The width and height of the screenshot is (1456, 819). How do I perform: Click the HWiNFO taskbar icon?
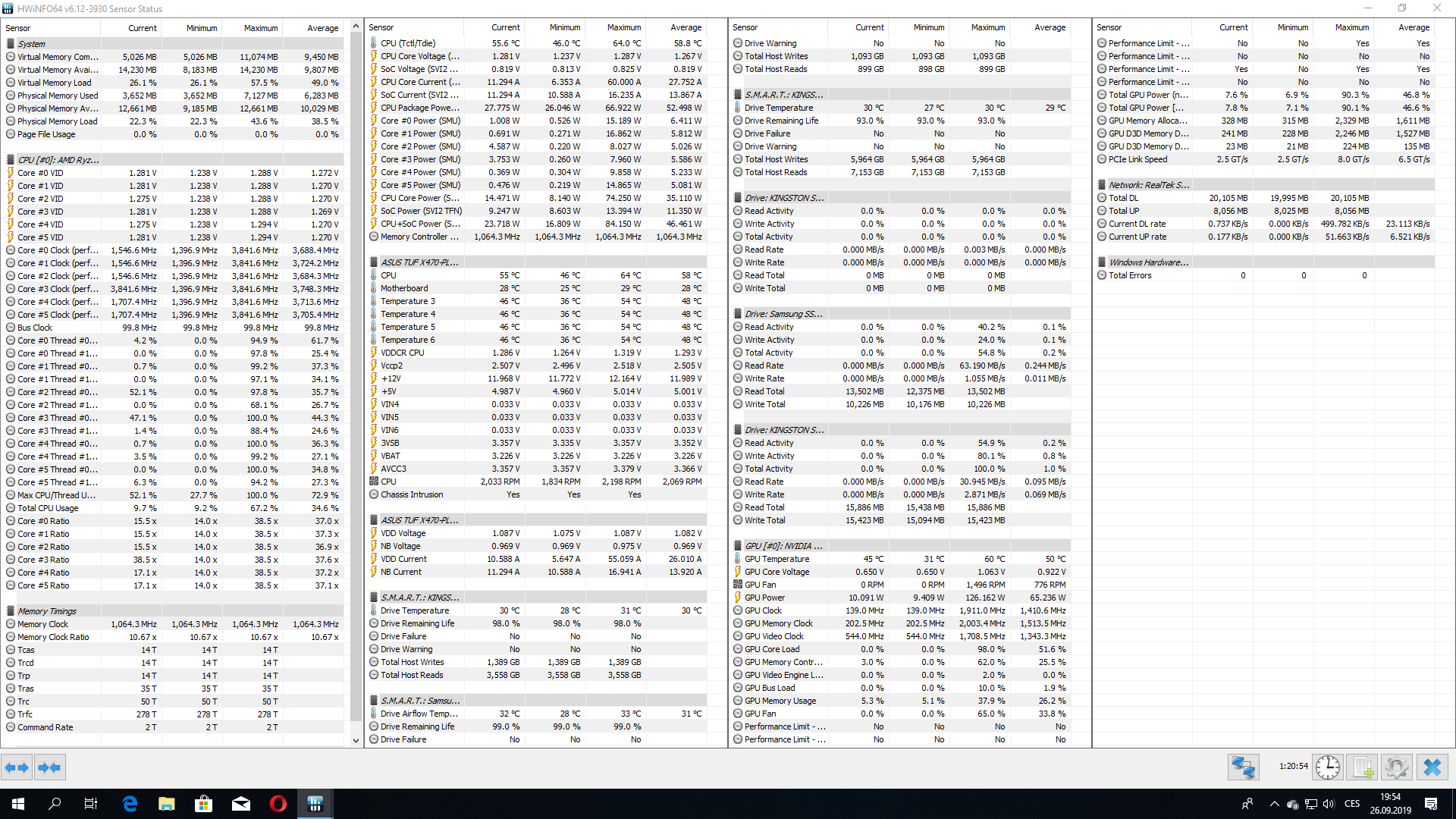315,804
